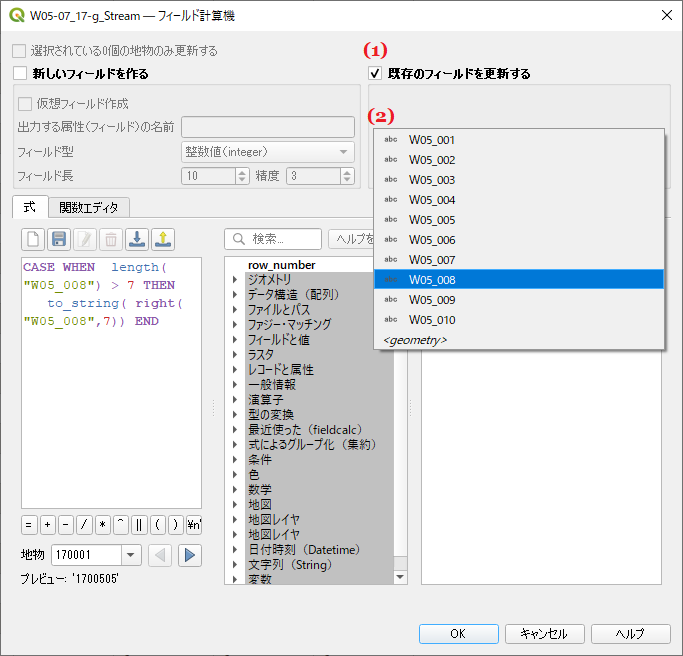The image size is (683, 656).
Task: Click the save expression floppy disk icon
Action: (59, 239)
